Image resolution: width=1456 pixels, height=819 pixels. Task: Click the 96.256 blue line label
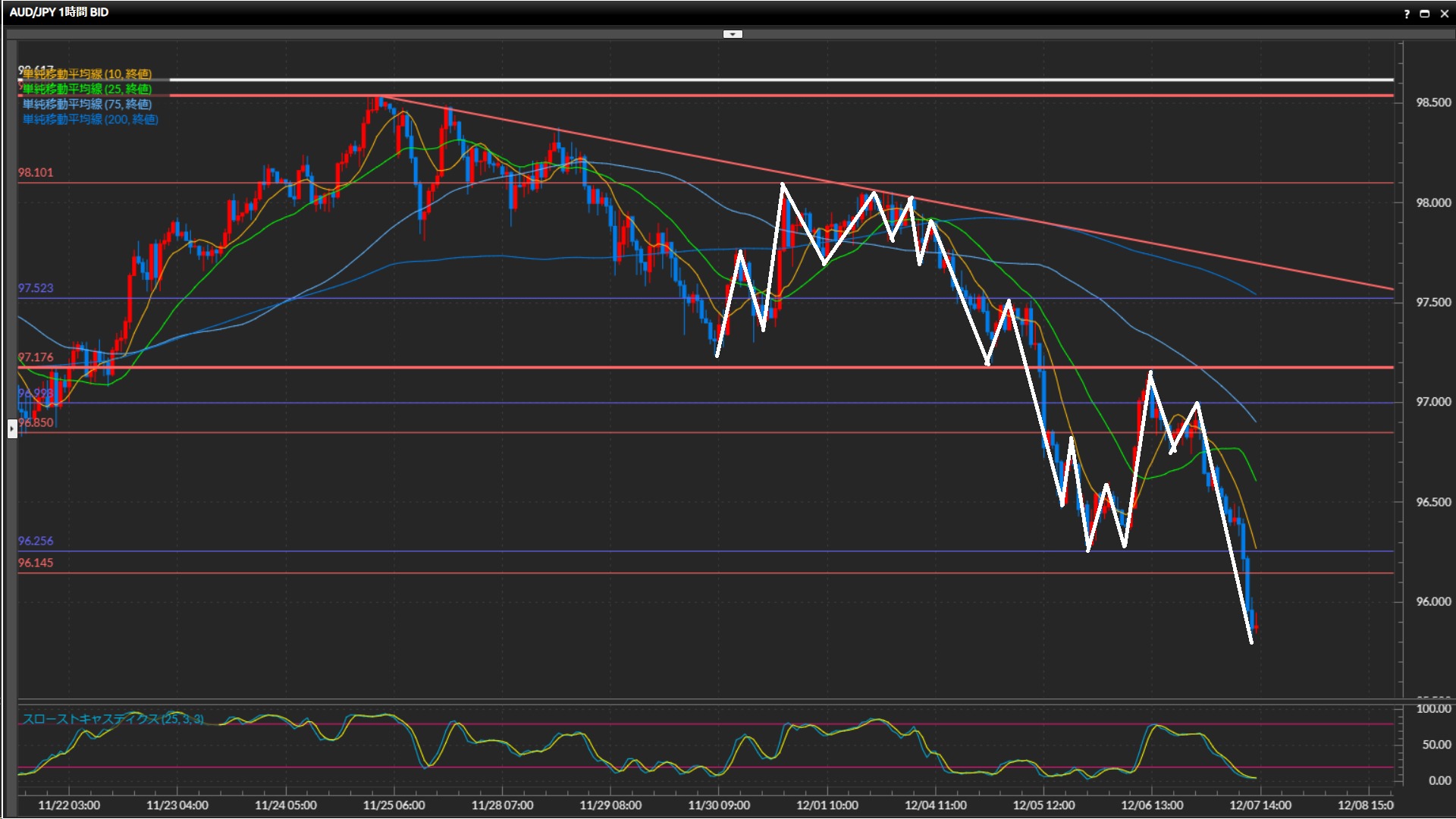tap(36, 541)
